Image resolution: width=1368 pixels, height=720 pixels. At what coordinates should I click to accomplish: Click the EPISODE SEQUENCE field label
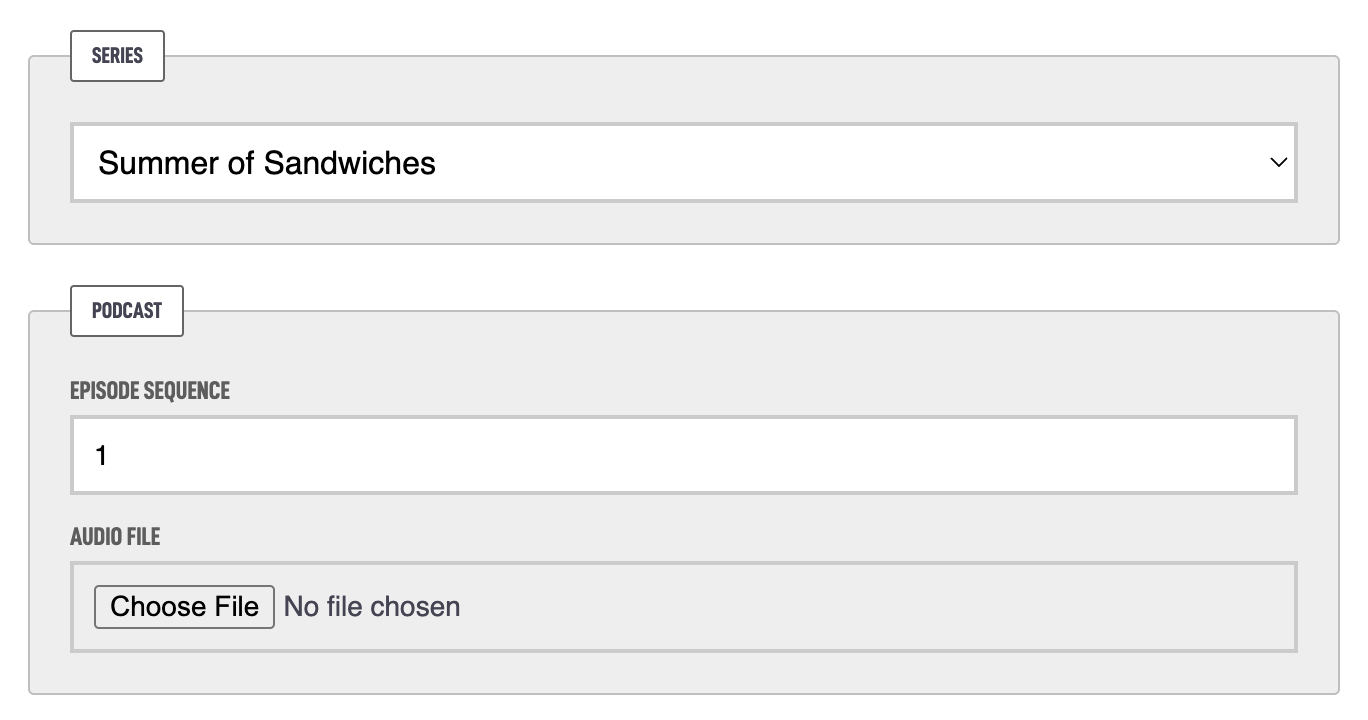pos(150,390)
